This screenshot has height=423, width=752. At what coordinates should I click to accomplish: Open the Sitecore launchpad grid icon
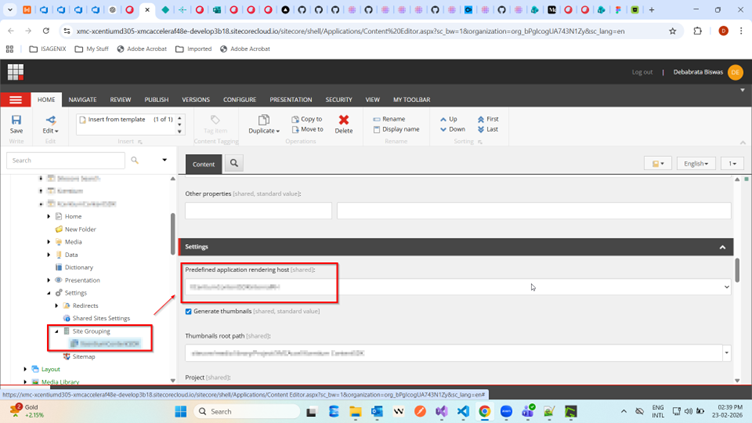pos(15,72)
